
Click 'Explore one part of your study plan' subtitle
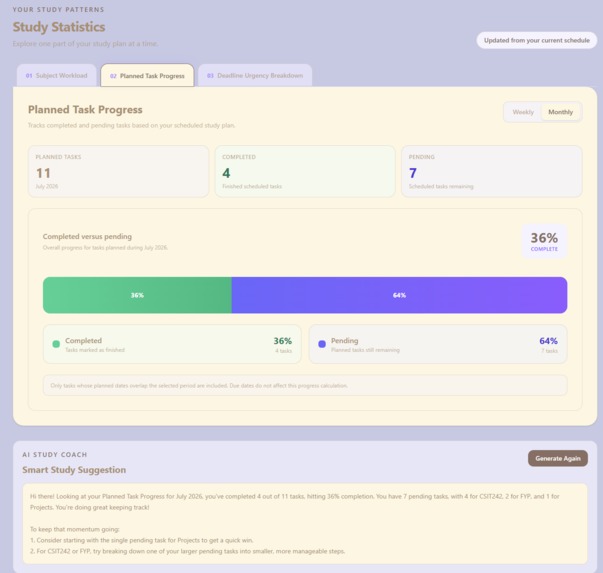85,44
